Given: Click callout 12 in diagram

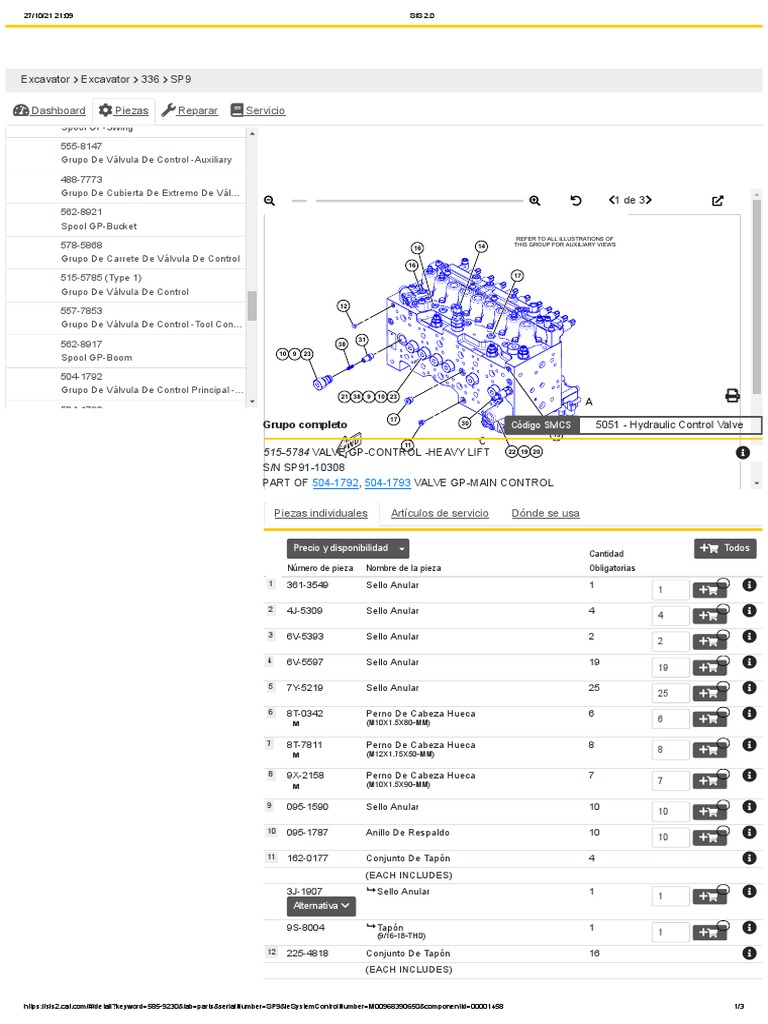Looking at the screenshot, I should (344, 306).
